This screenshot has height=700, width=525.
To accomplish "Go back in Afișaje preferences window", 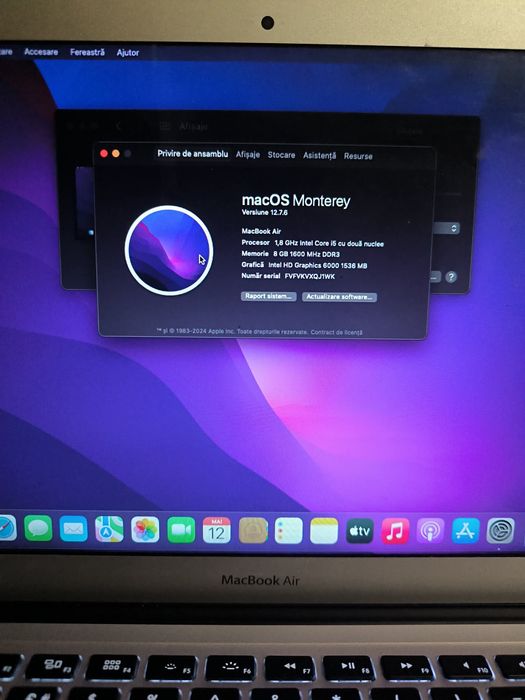I will coord(118,126).
